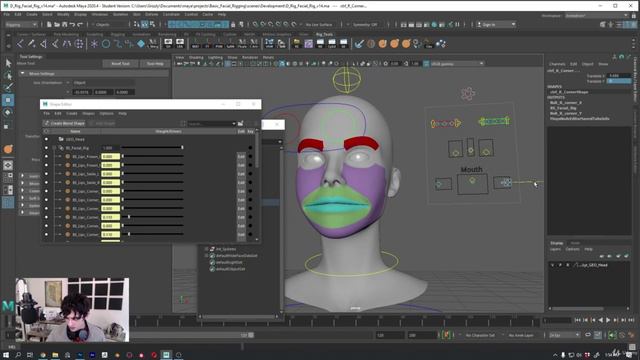Image resolution: width=640 pixels, height=360 pixels.
Task: Toggle visibility of BS_Facial_Rig blend shape
Action: (46, 148)
